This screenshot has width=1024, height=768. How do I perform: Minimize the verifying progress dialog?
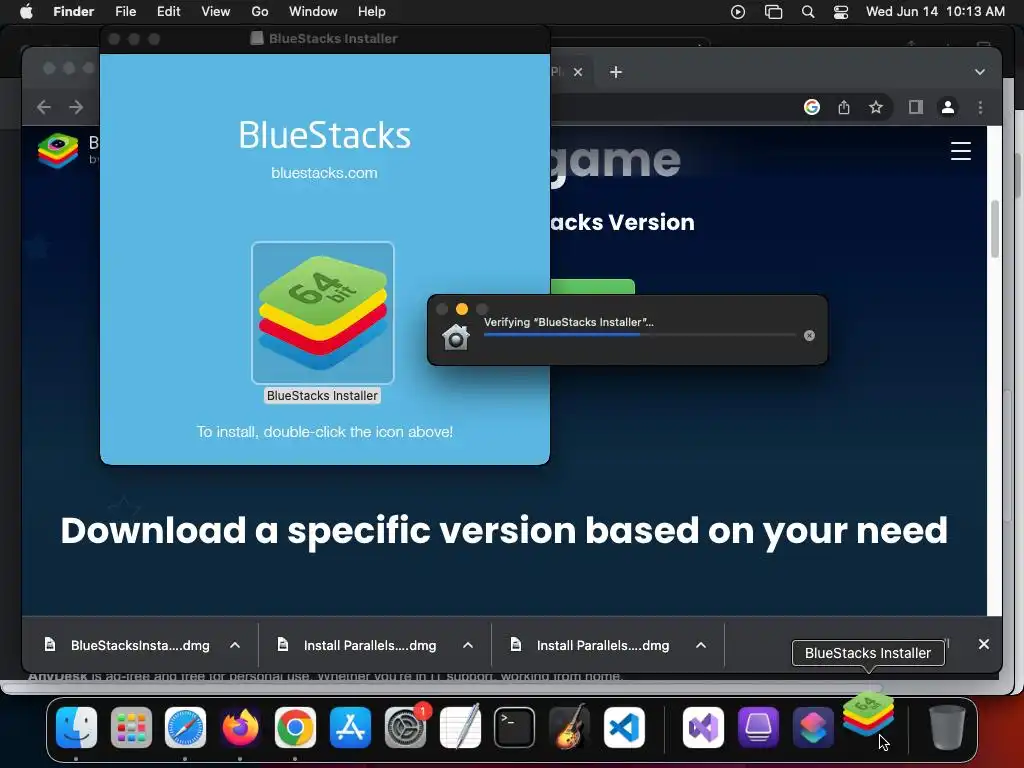pos(462,309)
